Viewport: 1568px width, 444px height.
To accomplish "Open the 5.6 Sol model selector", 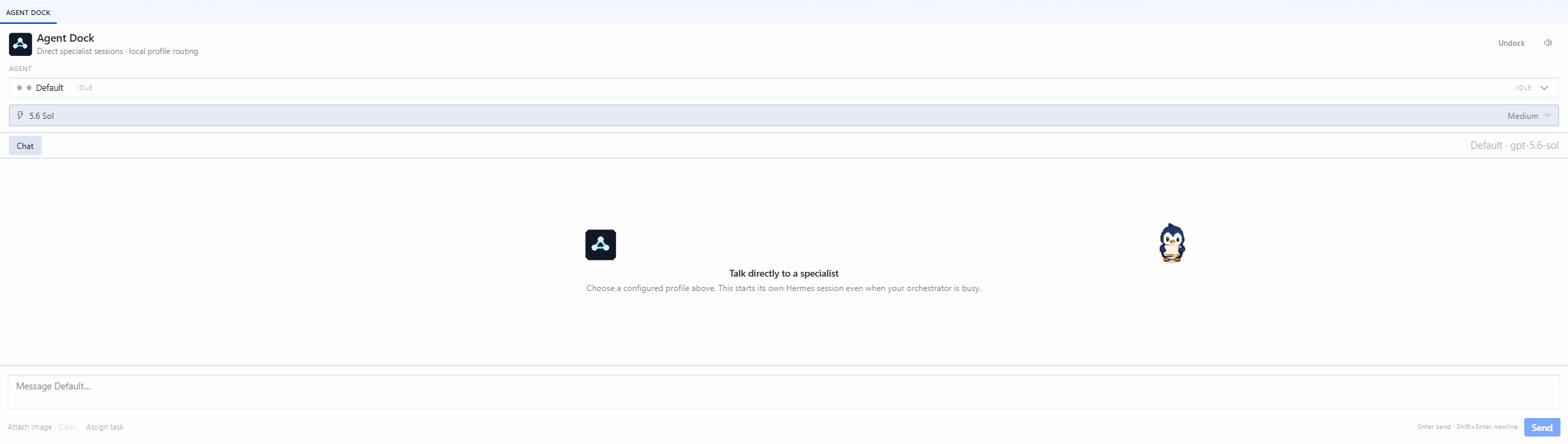I will click(784, 115).
